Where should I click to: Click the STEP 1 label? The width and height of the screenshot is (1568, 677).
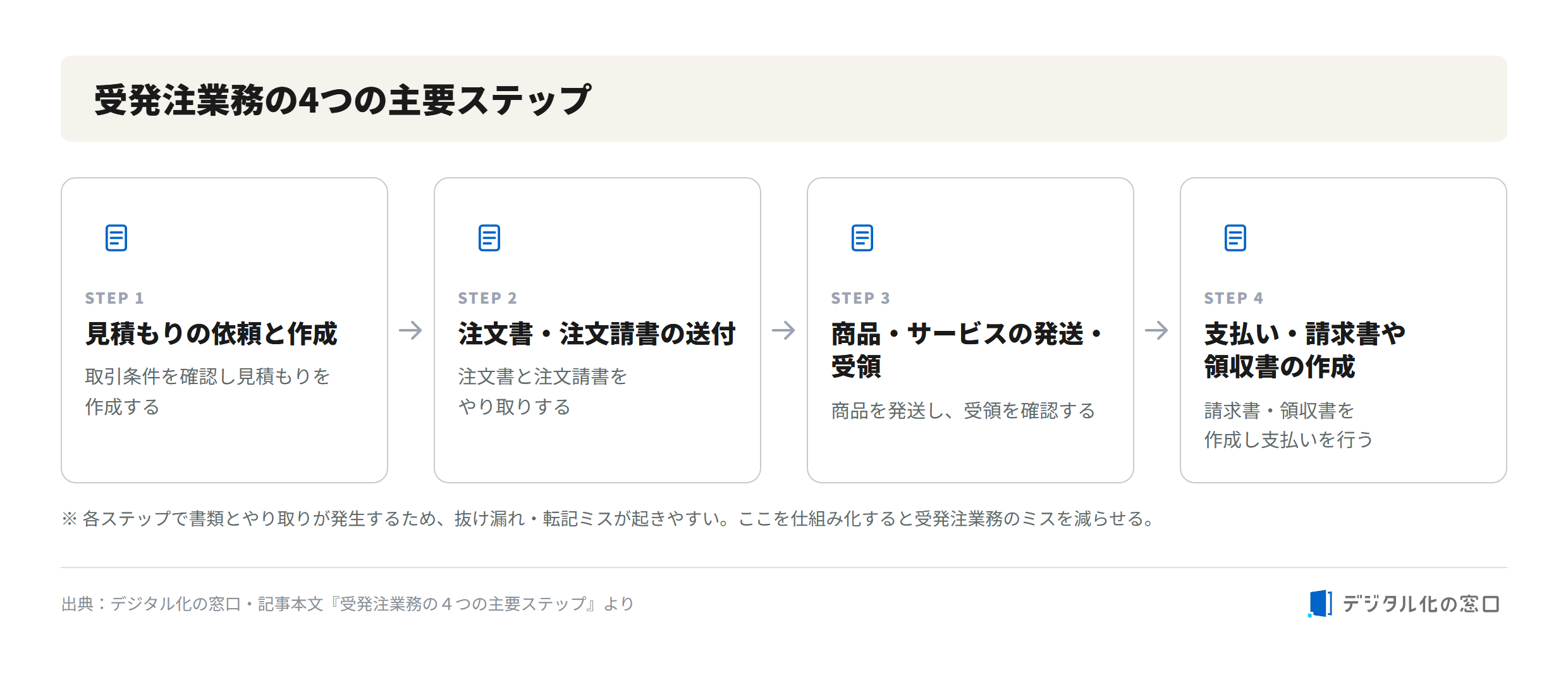[x=114, y=298]
